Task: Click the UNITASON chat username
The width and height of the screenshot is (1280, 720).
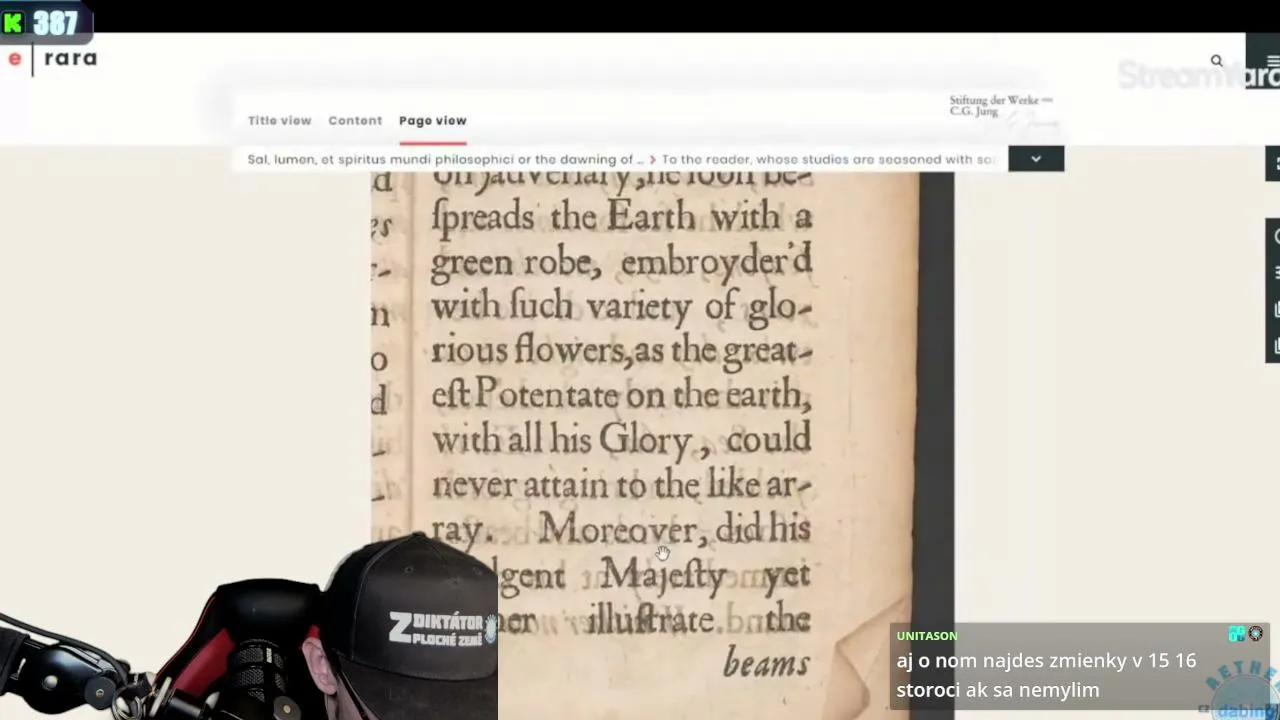Action: pos(927,636)
